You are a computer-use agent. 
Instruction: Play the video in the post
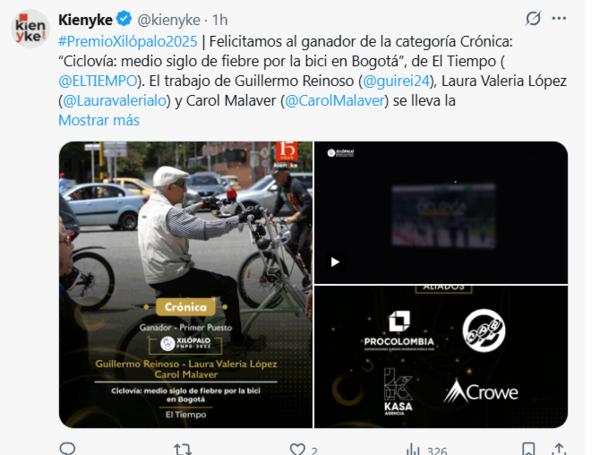[x=335, y=262]
